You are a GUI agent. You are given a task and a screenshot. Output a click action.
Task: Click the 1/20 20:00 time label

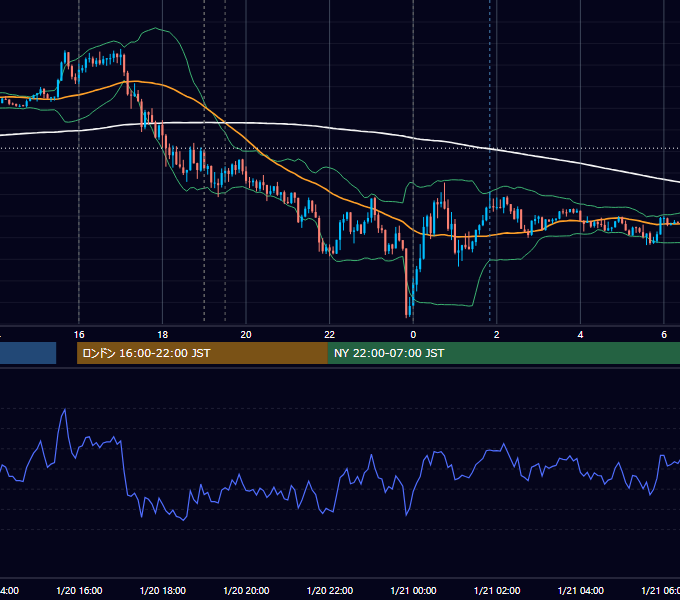(x=246, y=590)
